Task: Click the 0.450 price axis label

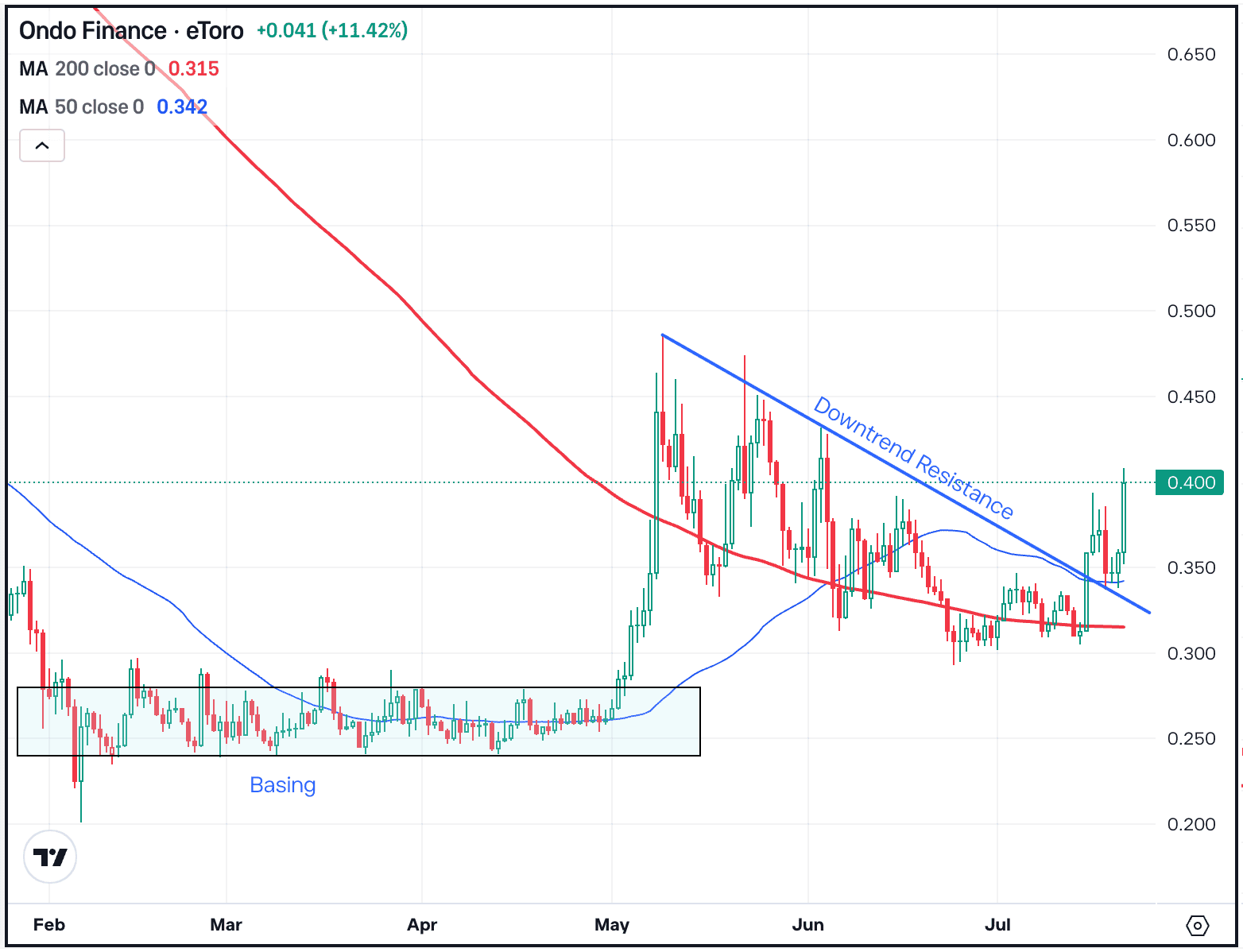Action: click(1191, 397)
